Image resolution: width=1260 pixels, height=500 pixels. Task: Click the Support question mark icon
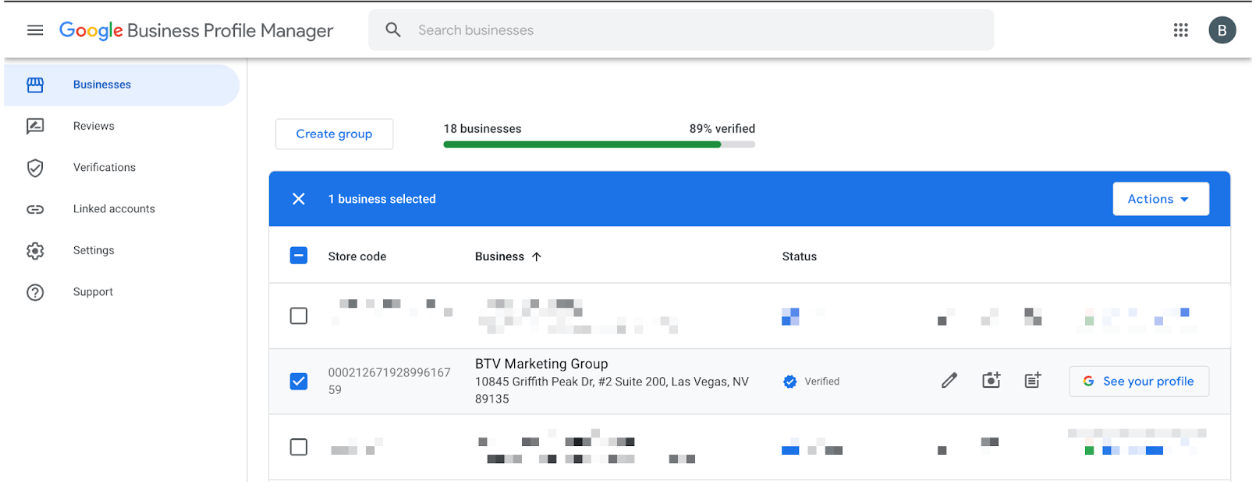pos(35,292)
